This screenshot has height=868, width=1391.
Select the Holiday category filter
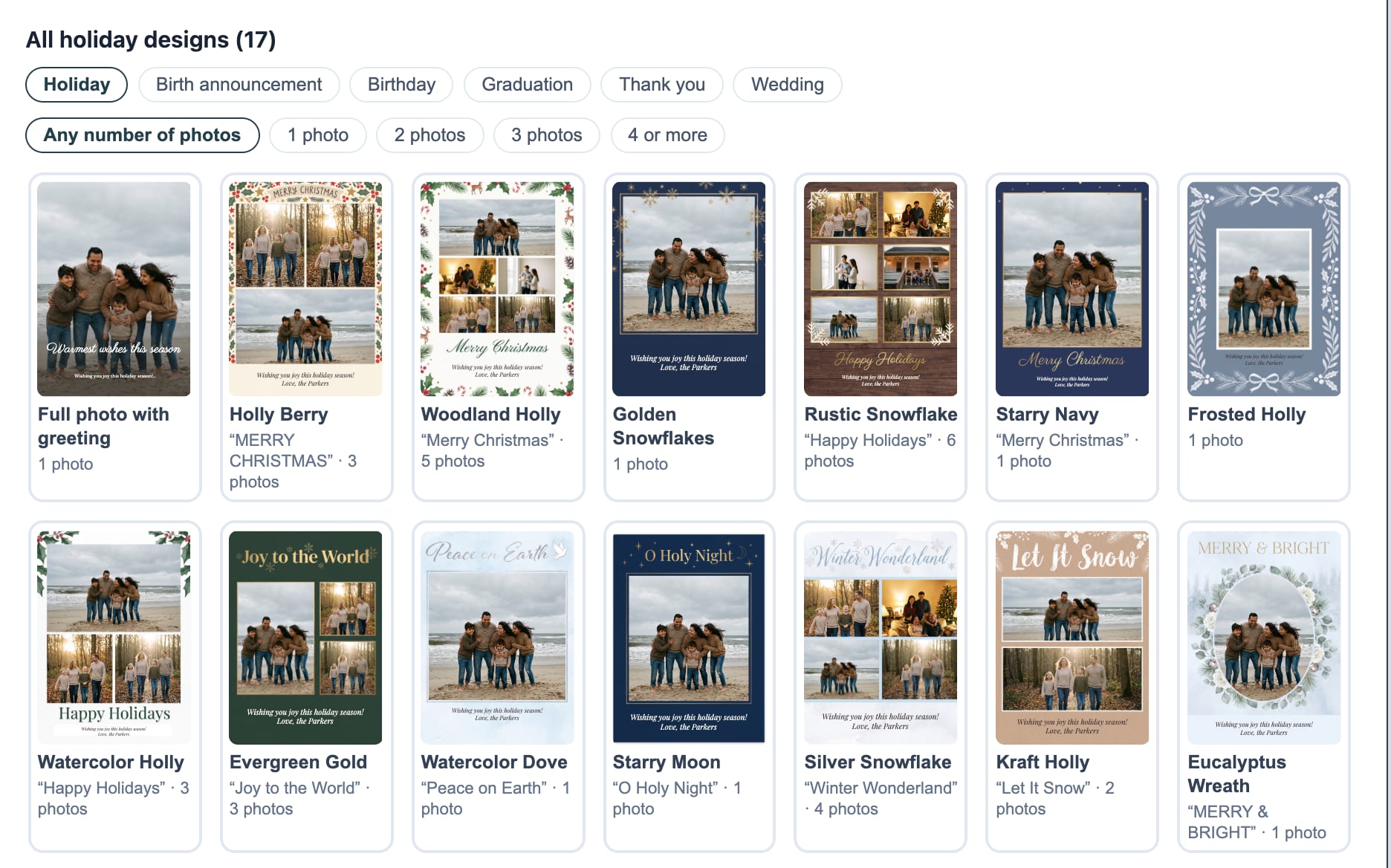(x=77, y=85)
